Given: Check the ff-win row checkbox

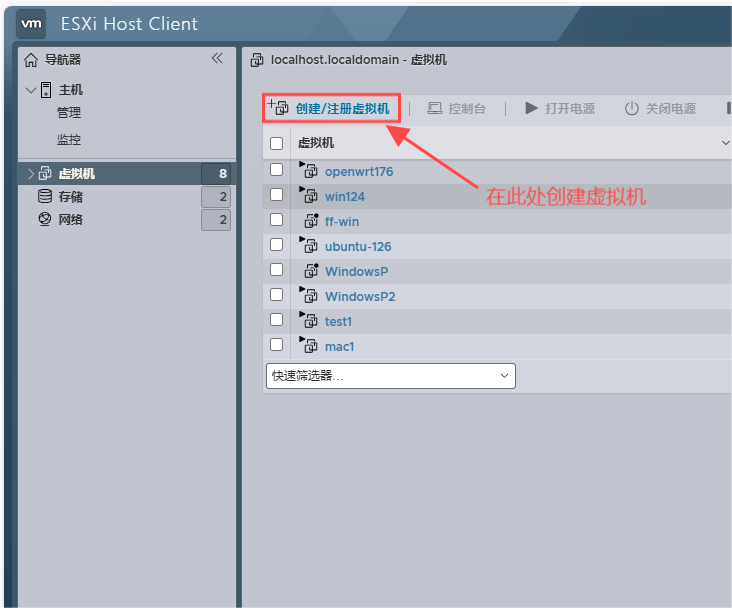Looking at the screenshot, I should click(x=276, y=219).
